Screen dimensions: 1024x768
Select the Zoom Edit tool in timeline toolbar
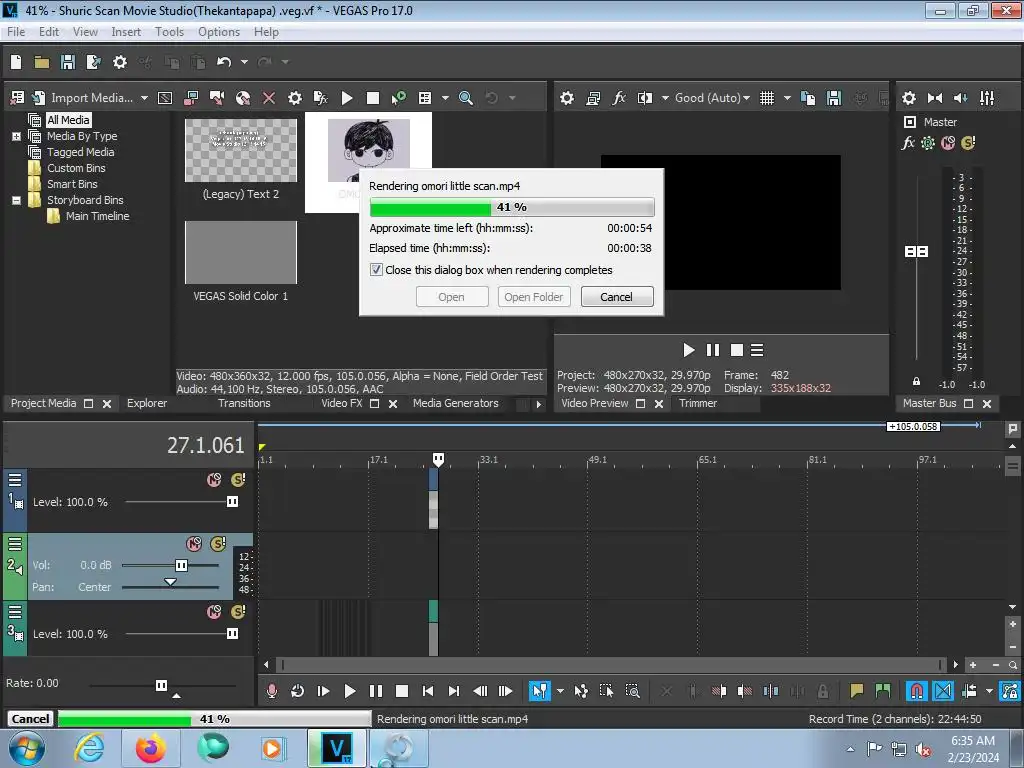tap(632, 691)
